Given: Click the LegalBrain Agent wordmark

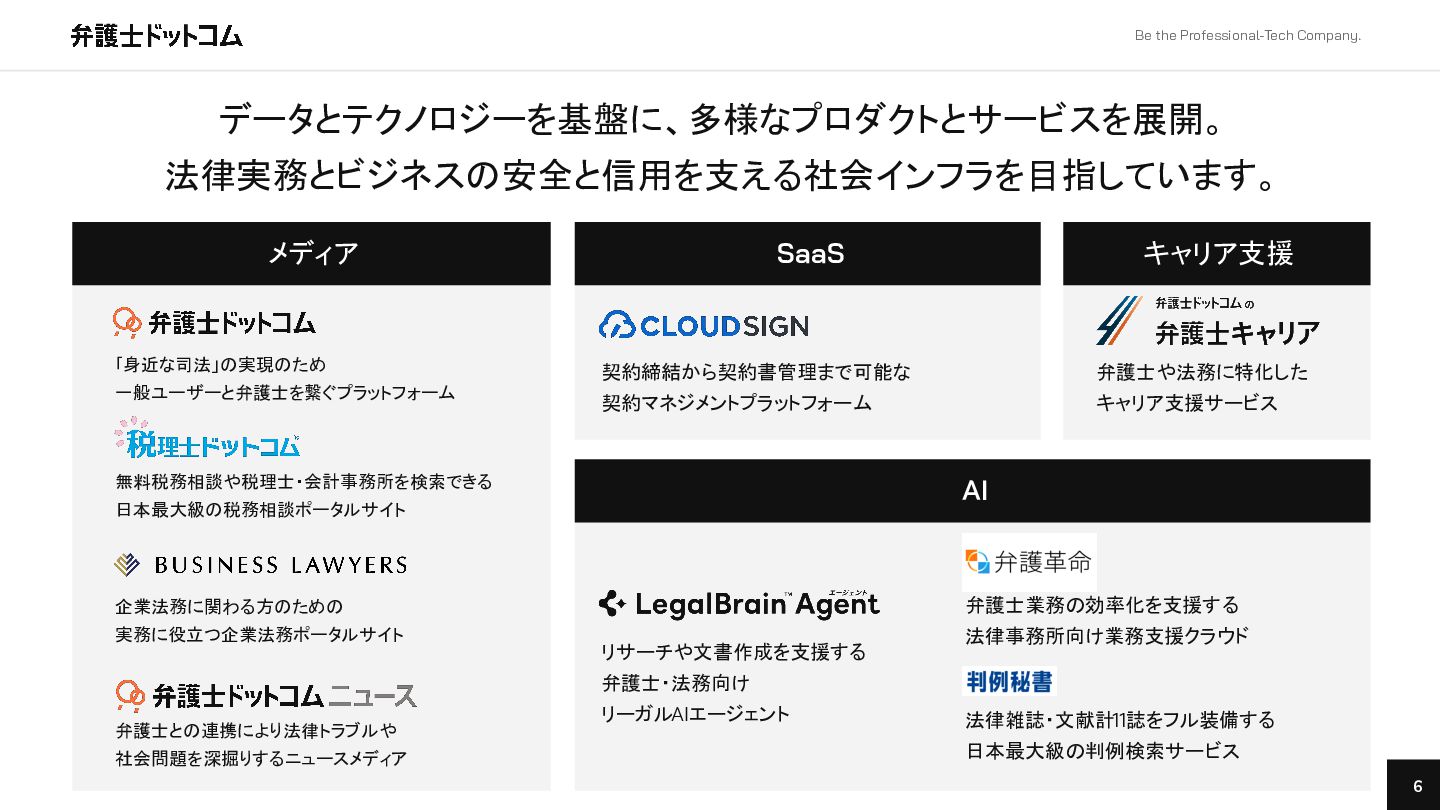Looking at the screenshot, I should pos(757,605).
